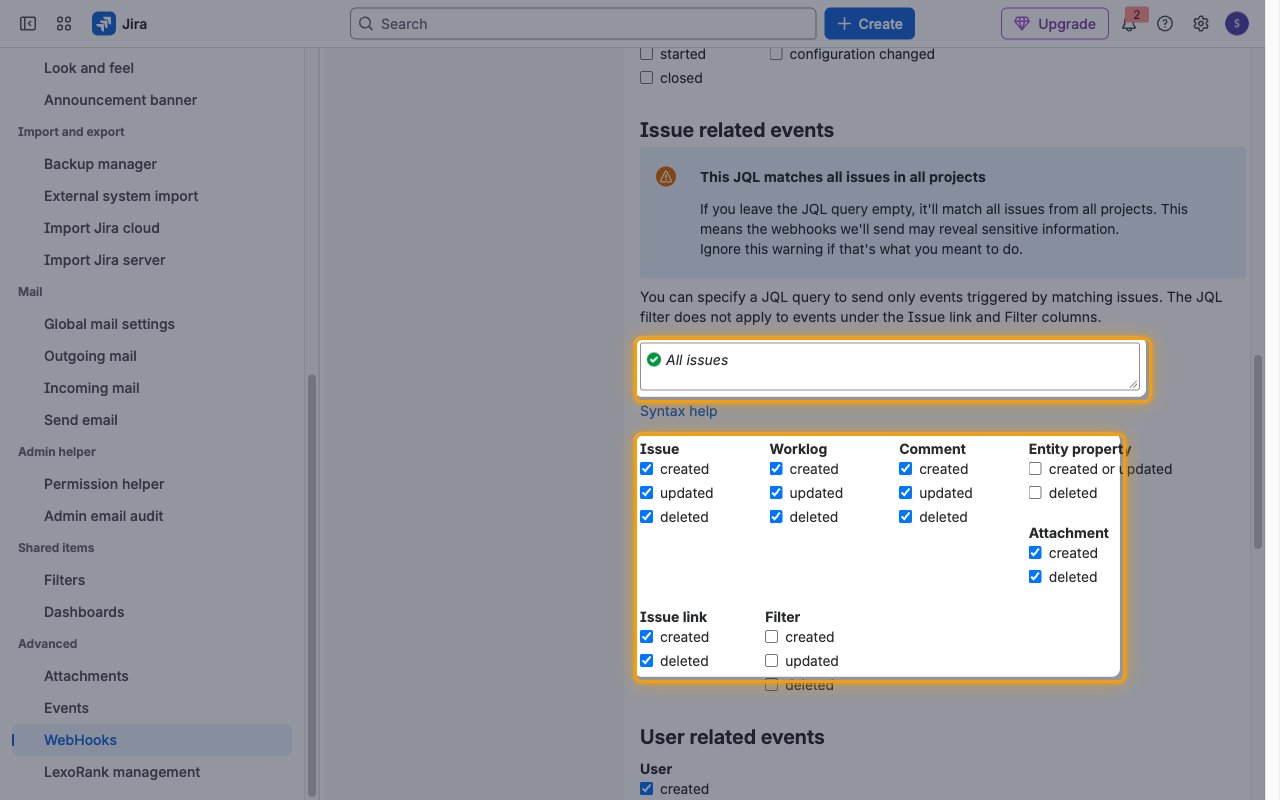1280x800 pixels.
Task: Focus the Search field
Action: pos(583,24)
